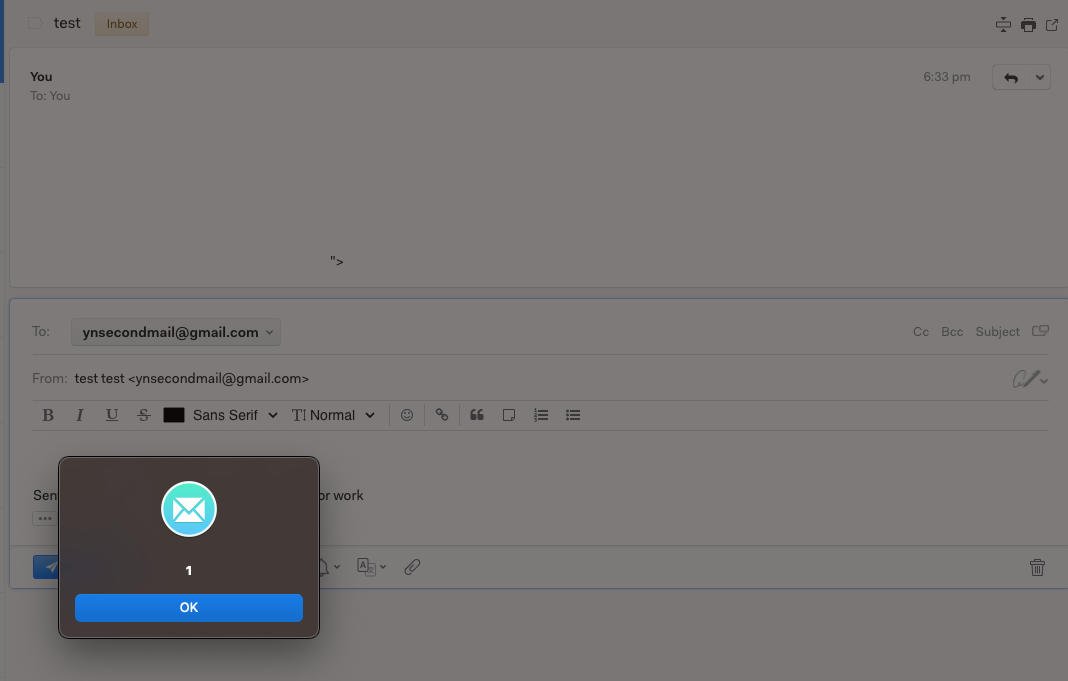Image resolution: width=1068 pixels, height=681 pixels.
Task: Toggle underline text formatting
Action: click(112, 415)
